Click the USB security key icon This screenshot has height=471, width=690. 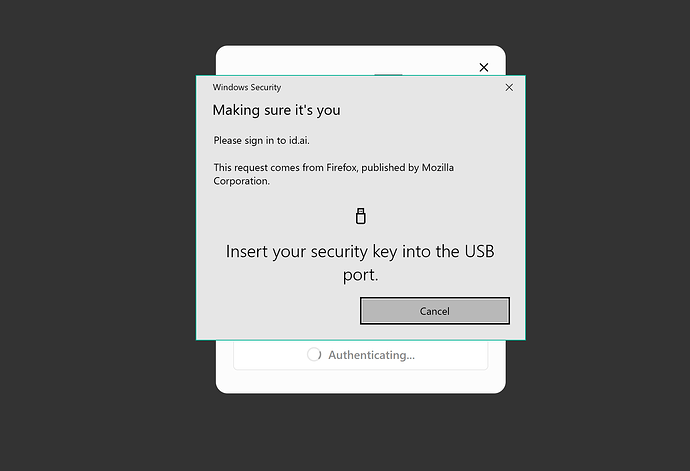click(360, 216)
